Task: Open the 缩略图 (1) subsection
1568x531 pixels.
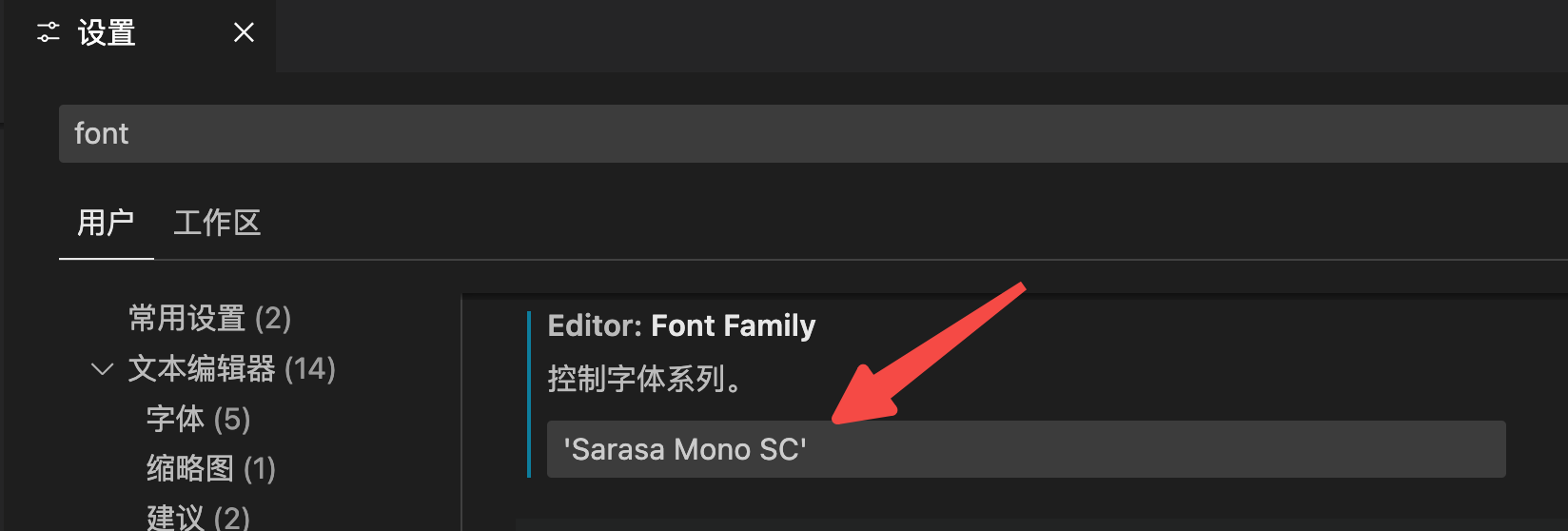Action: pyautogui.click(x=210, y=468)
